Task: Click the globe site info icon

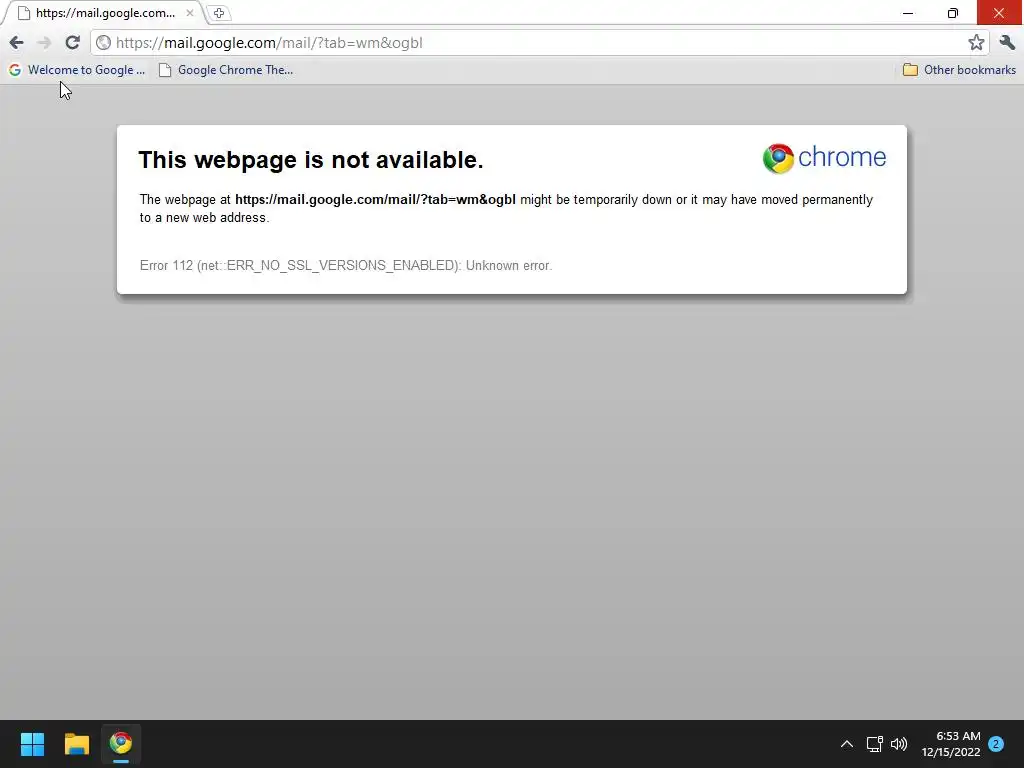Action: pos(103,42)
